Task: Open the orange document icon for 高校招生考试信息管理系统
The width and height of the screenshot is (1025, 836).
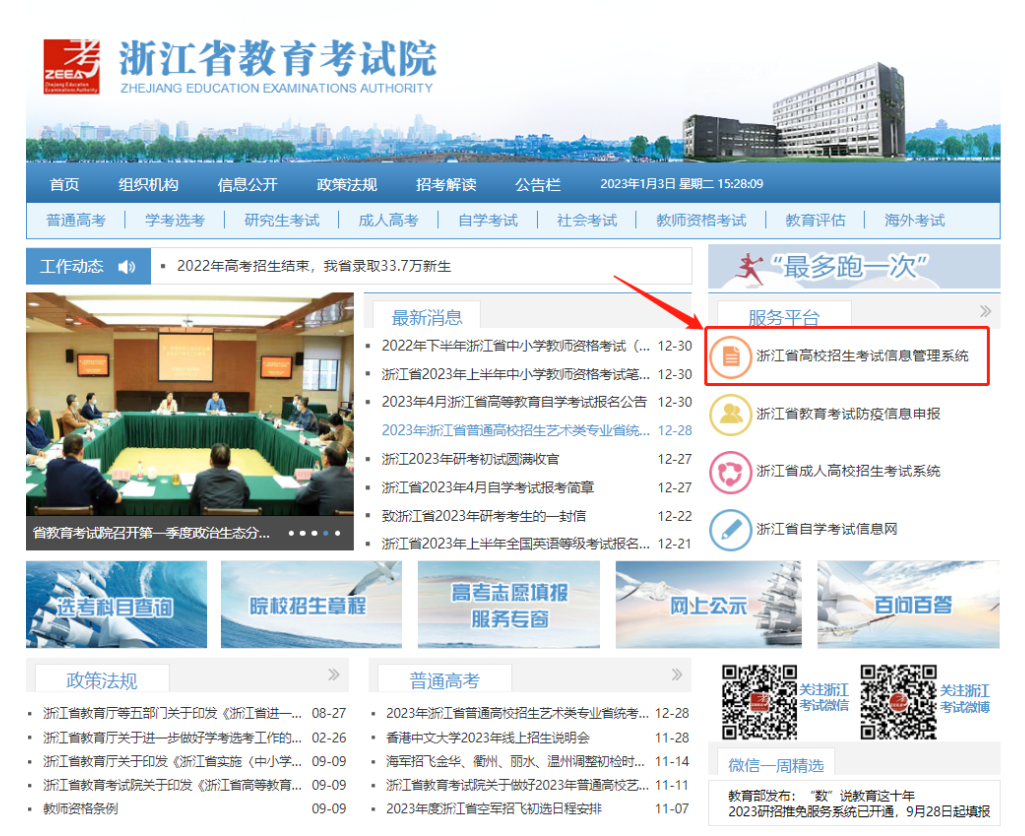Action: pos(731,357)
